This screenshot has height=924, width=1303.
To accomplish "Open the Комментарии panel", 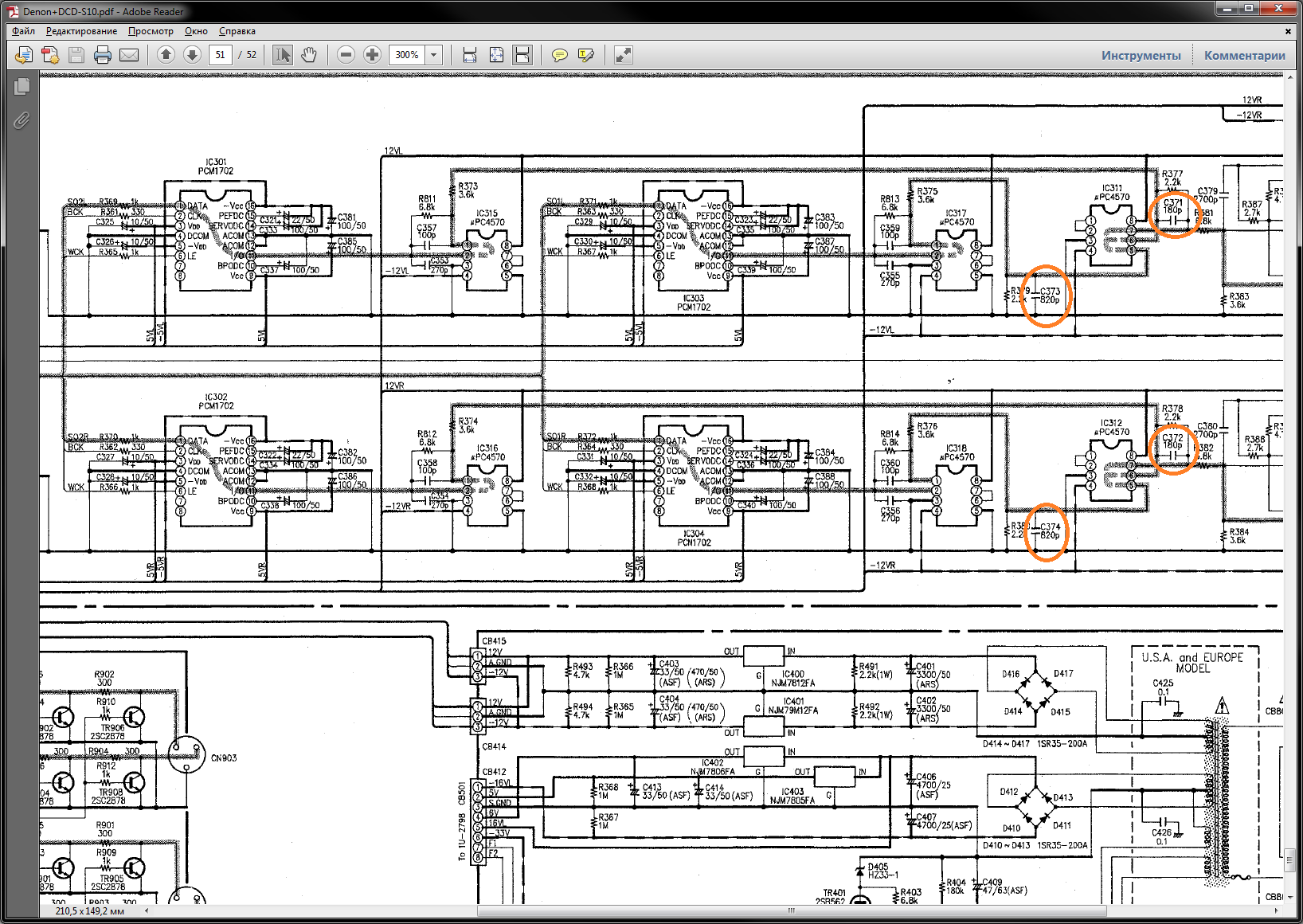I will tap(1245, 55).
